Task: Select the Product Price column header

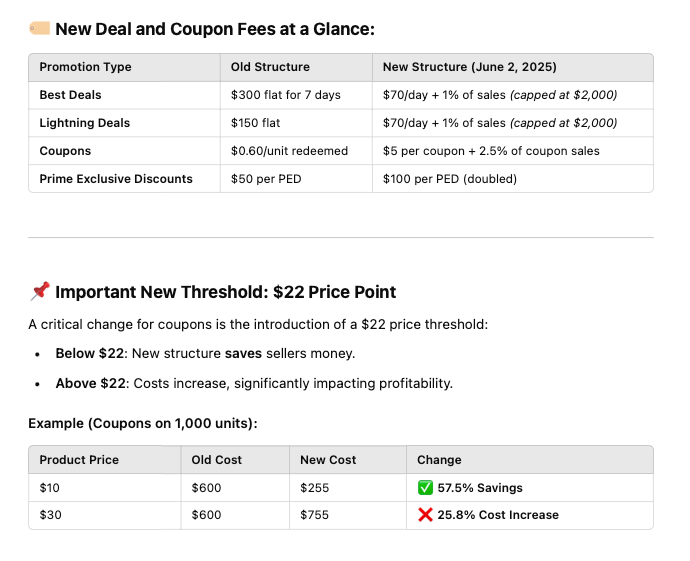Action: click(x=79, y=460)
